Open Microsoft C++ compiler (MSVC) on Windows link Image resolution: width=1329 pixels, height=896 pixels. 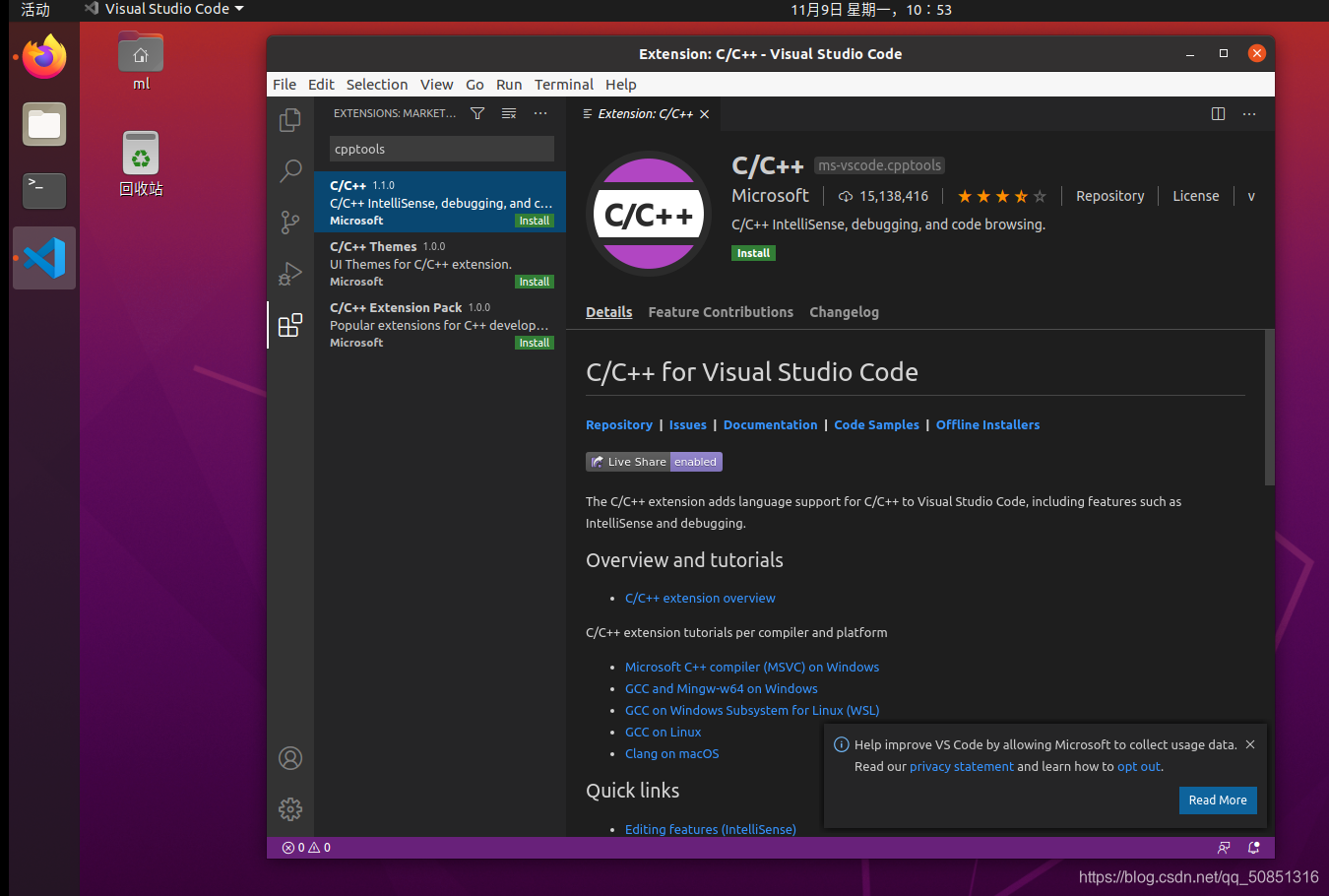[752, 668]
